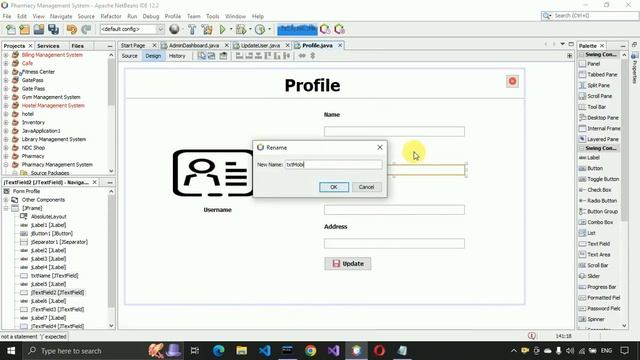Image resolution: width=640 pixels, height=360 pixels.
Task: Open Visual Studio Code from taskbar
Action: [x=264, y=351]
